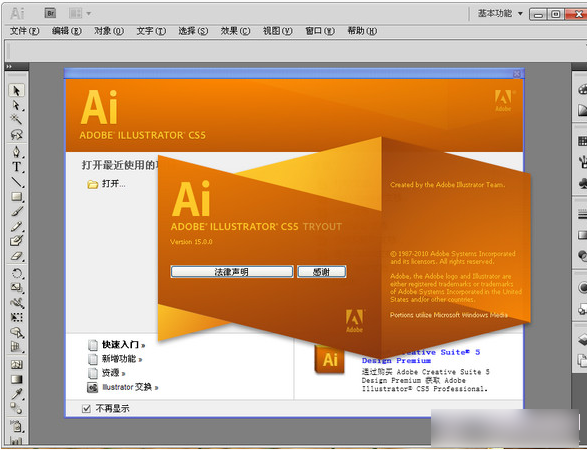
Task: Open the 文字(T) menu
Action: click(x=151, y=31)
